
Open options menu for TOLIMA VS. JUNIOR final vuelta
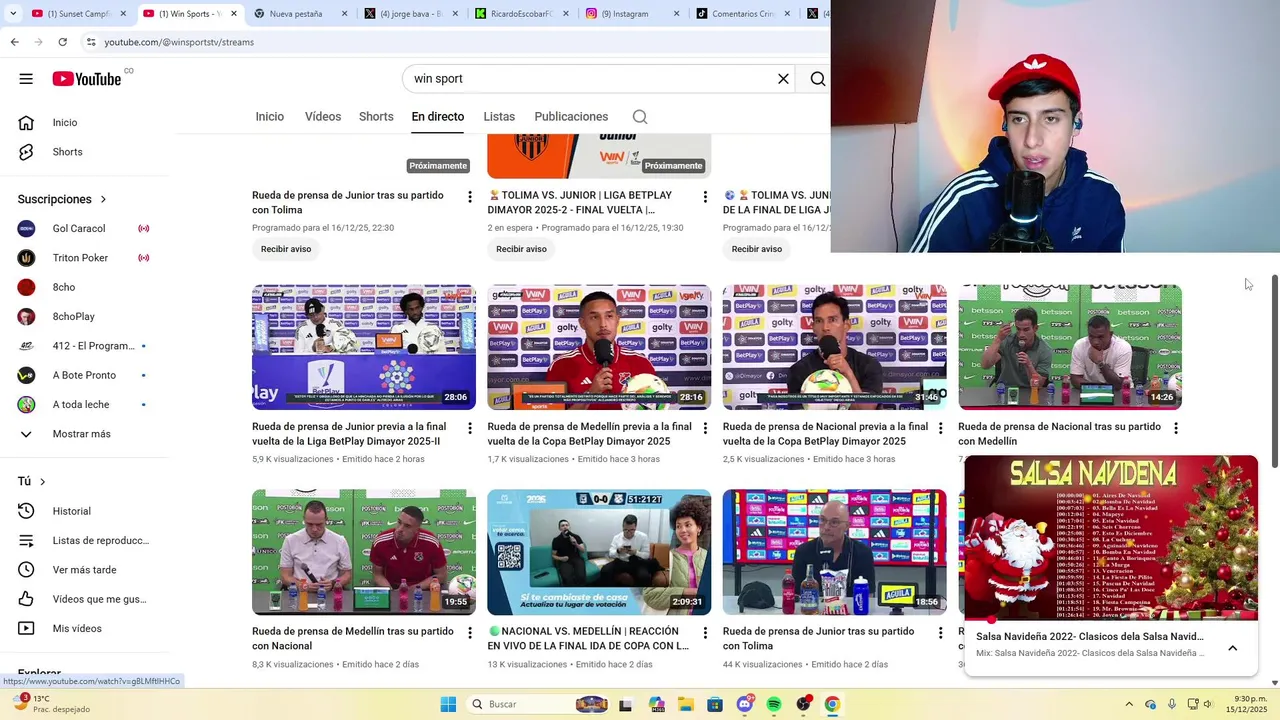tap(705, 197)
